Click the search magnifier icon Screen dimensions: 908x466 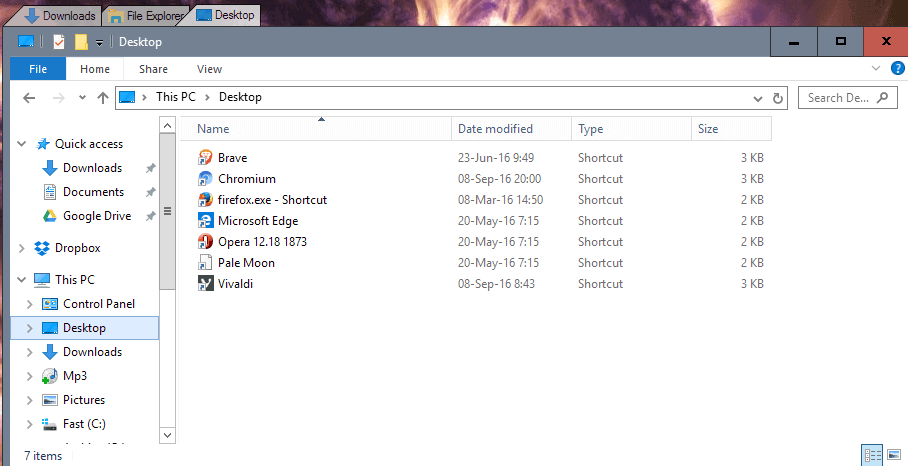pyautogui.click(x=883, y=97)
